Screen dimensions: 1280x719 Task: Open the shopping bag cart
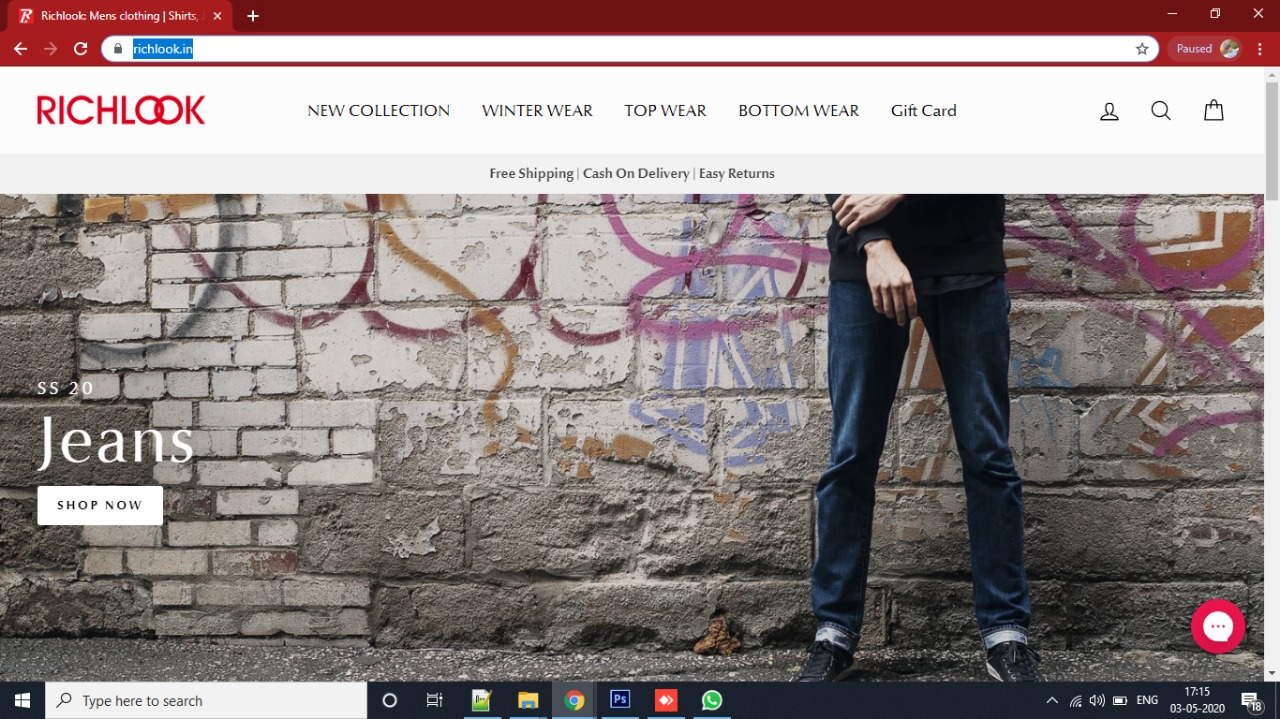click(1214, 110)
